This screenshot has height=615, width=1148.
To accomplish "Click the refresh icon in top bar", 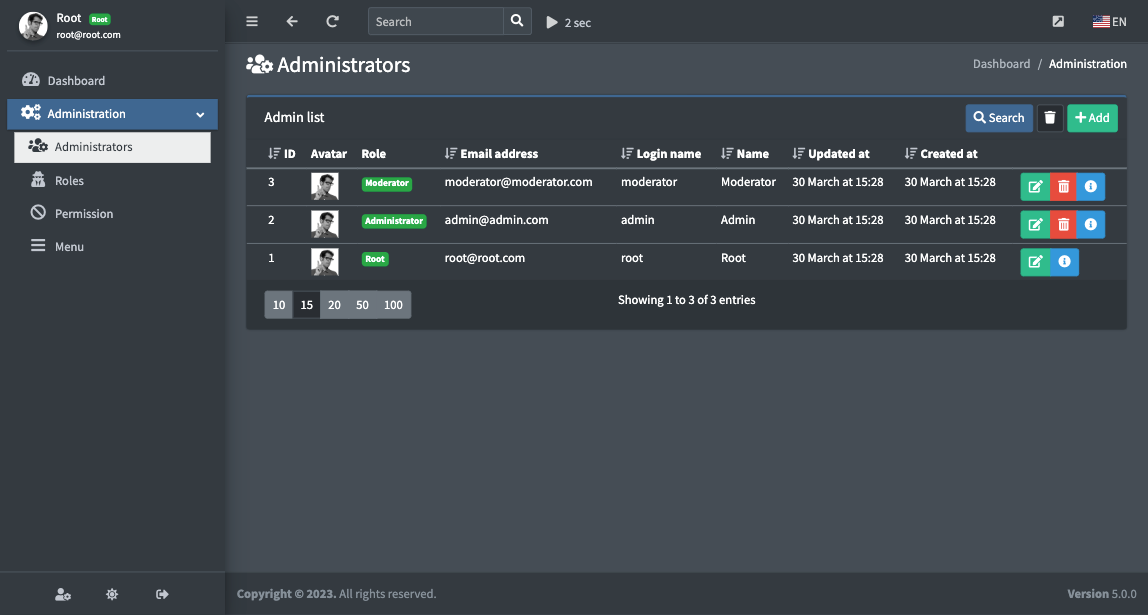I will [x=332, y=22].
